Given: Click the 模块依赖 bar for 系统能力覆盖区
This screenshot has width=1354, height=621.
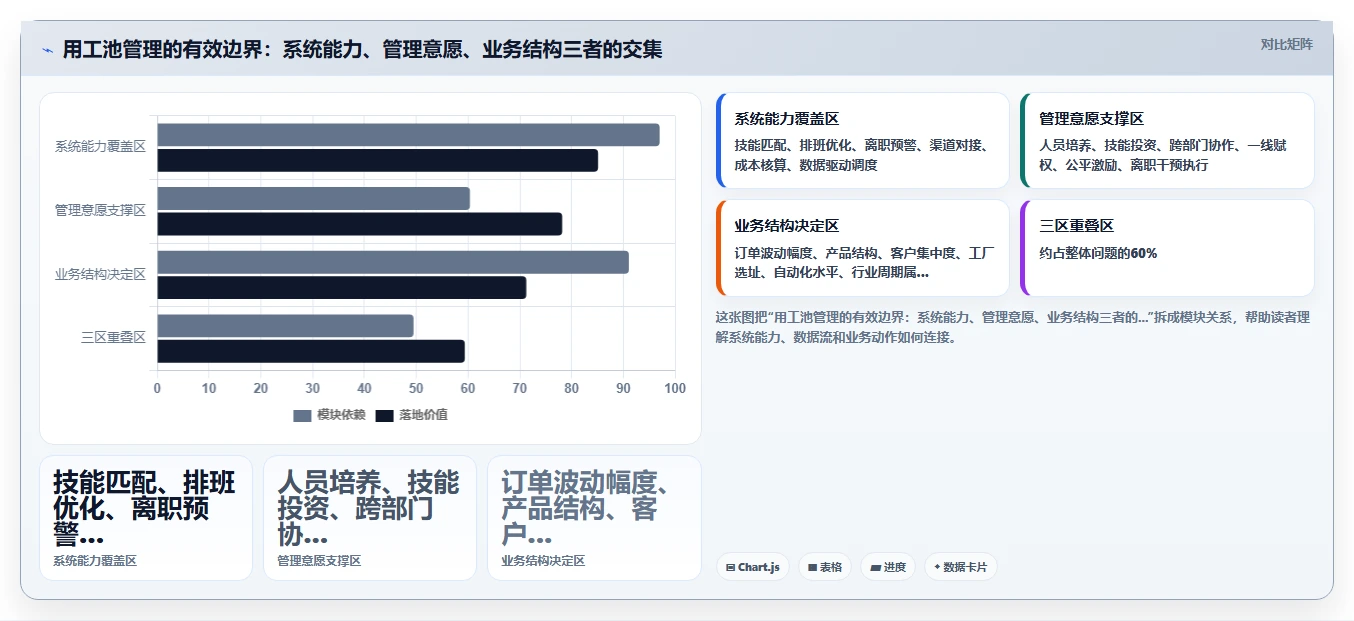Looking at the screenshot, I should pyautogui.click(x=408, y=135).
